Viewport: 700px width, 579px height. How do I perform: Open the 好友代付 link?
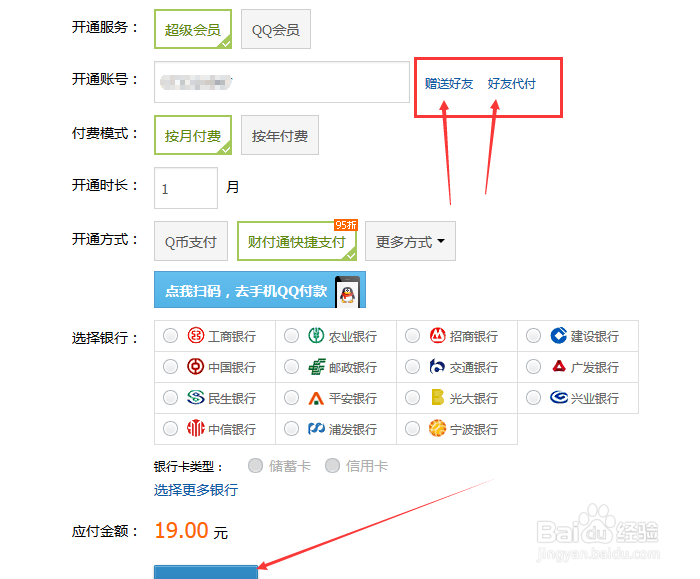tap(512, 83)
